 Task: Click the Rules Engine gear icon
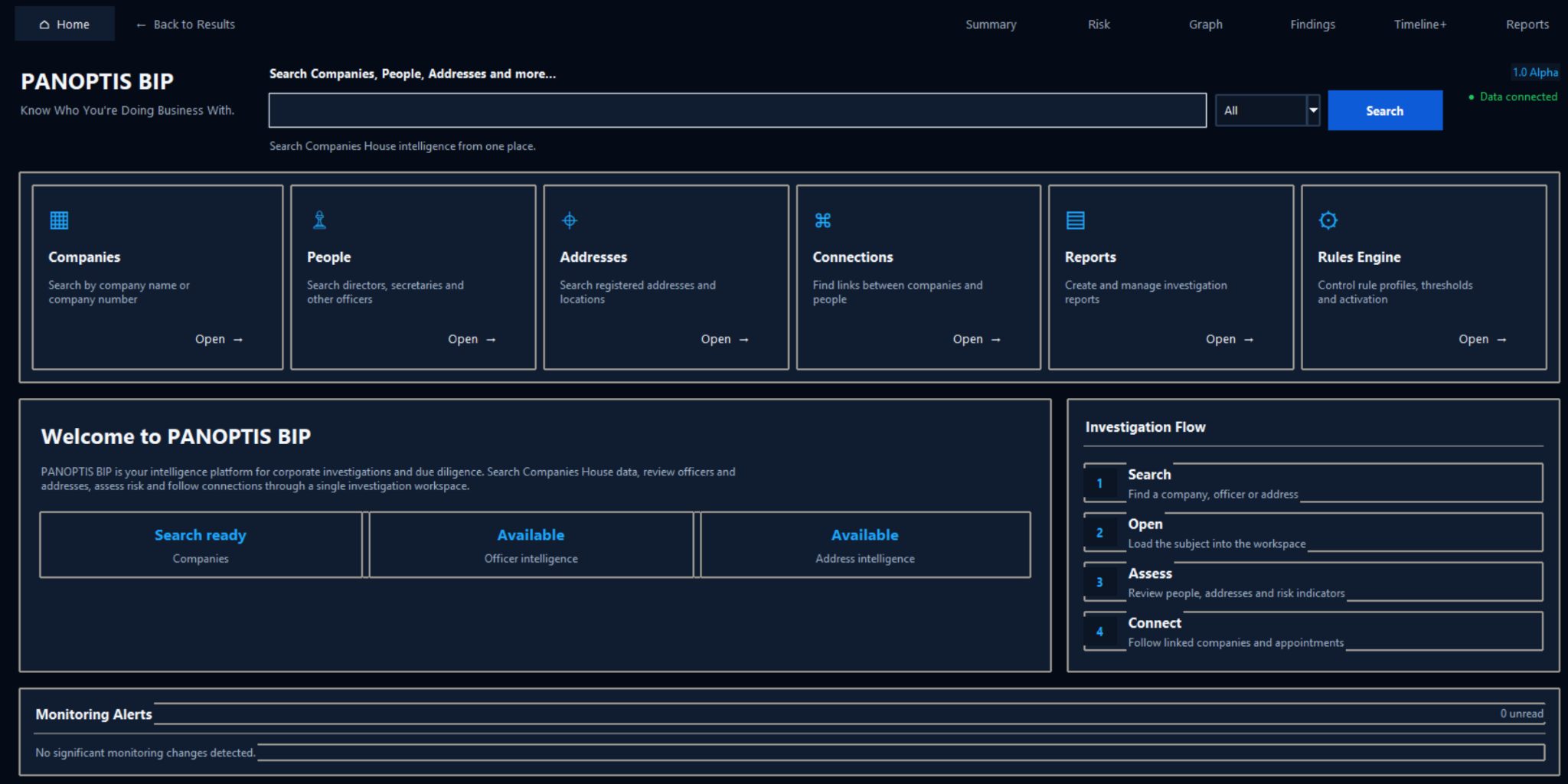pyautogui.click(x=1328, y=220)
